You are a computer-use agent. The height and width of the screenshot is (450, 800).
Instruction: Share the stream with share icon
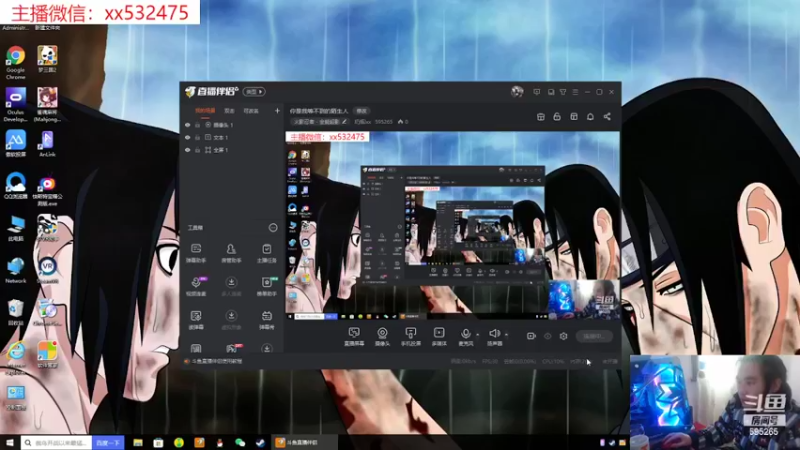[607, 117]
